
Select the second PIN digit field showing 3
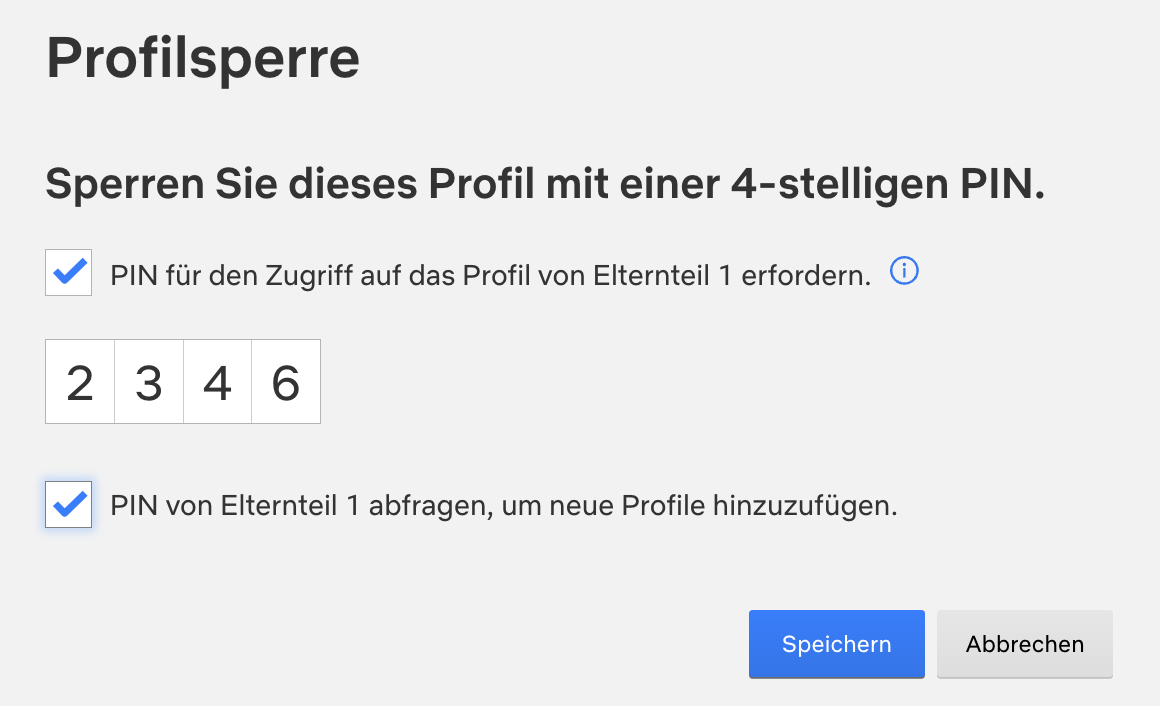149,382
